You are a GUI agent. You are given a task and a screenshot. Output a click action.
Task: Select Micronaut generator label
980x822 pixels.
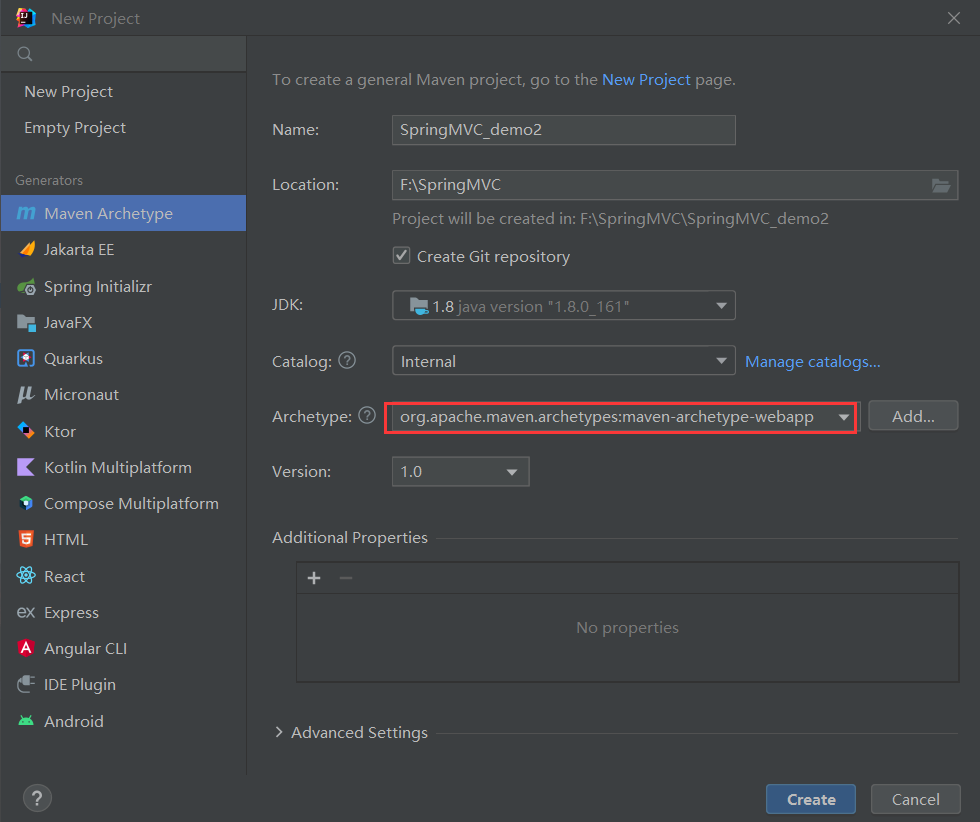(x=81, y=395)
